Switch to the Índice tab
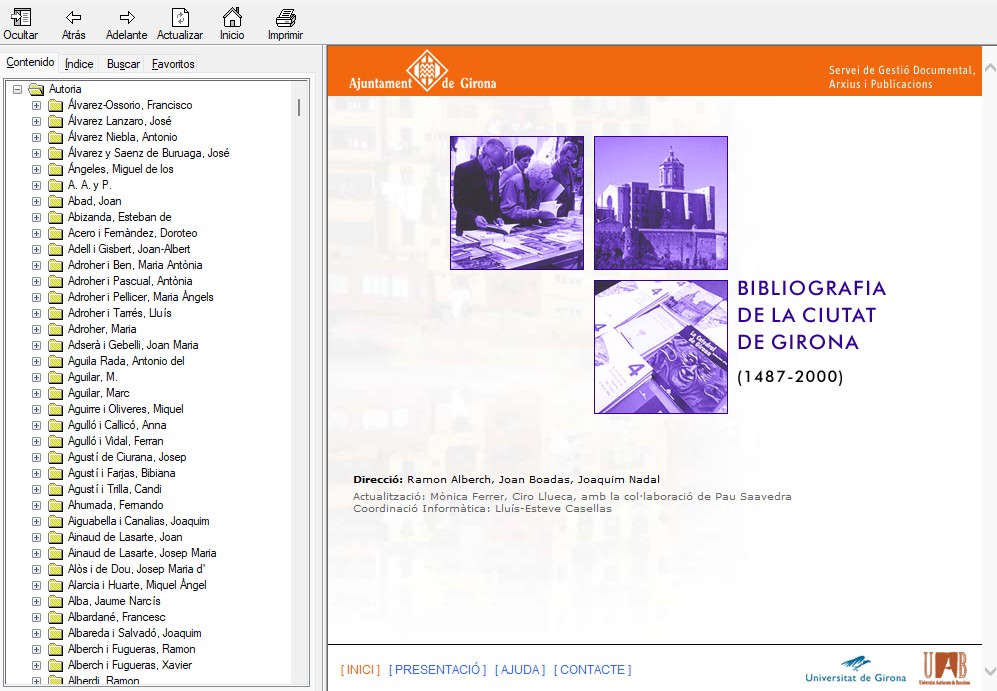Screen dimensions: 997x691 click(79, 64)
